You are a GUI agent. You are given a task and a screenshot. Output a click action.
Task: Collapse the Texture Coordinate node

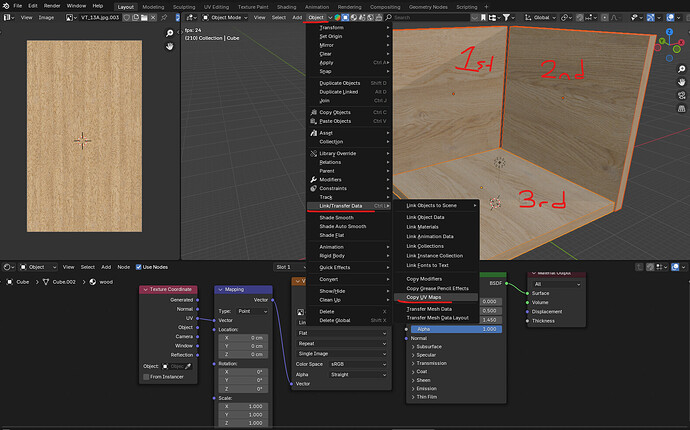(x=145, y=289)
